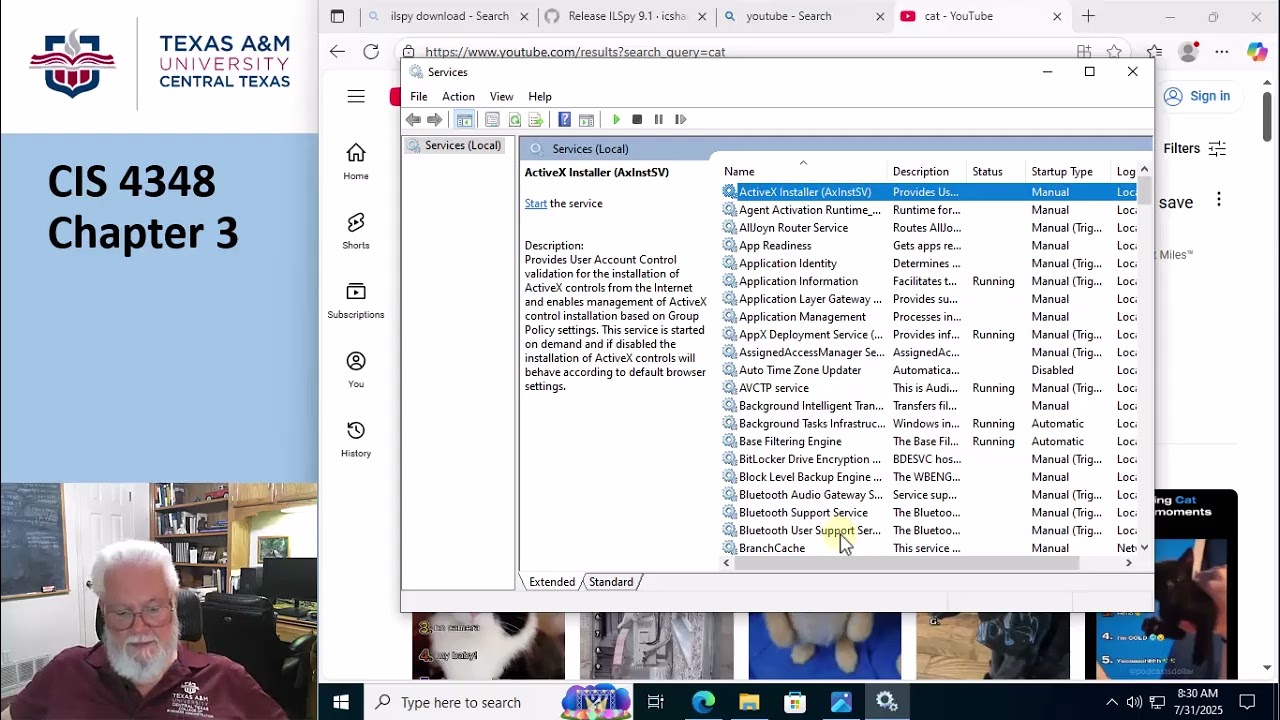The image size is (1280, 720).
Task: Open YouTube History in the sidebar
Action: pos(356,439)
